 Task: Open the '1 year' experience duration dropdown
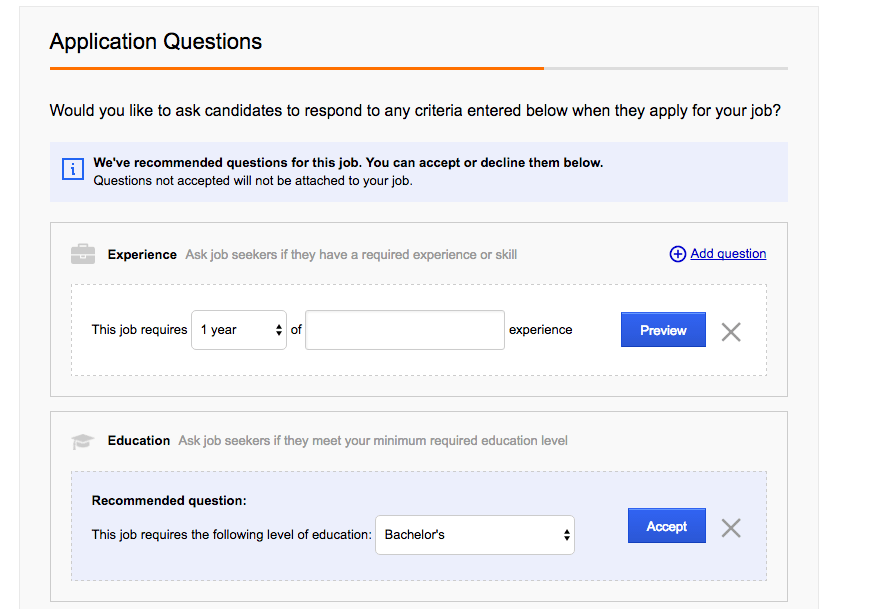point(239,330)
